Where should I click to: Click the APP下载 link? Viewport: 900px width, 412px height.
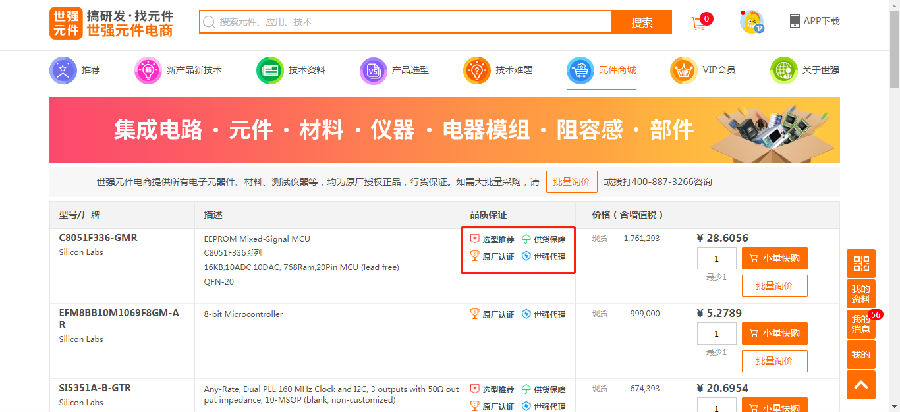point(815,22)
